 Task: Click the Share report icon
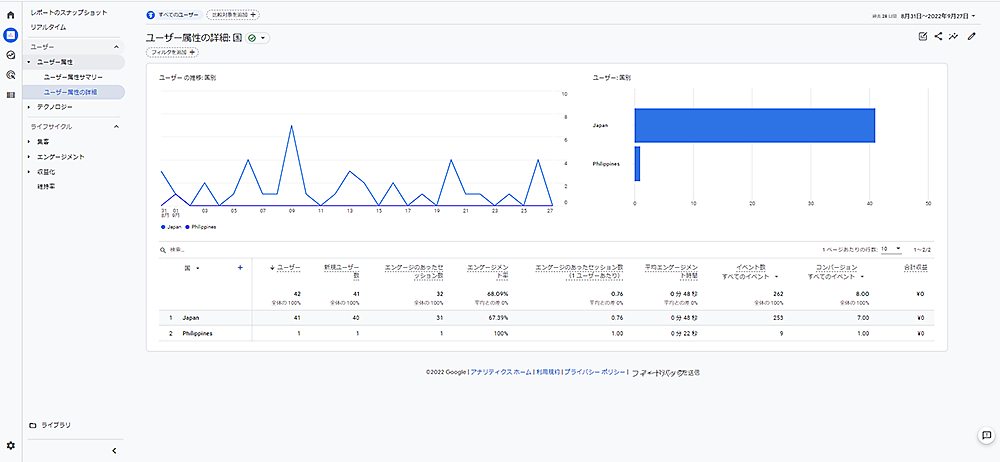click(938, 37)
